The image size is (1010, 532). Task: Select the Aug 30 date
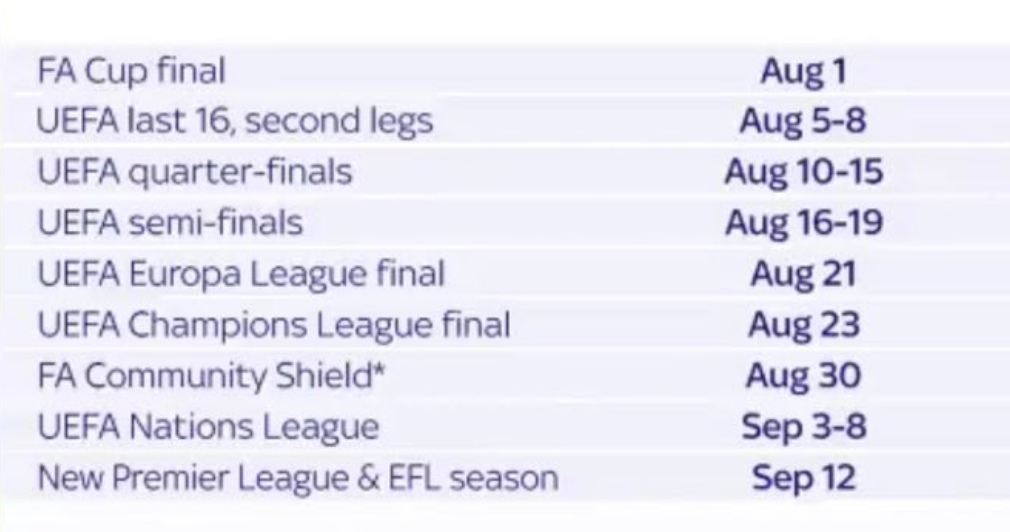[803, 375]
